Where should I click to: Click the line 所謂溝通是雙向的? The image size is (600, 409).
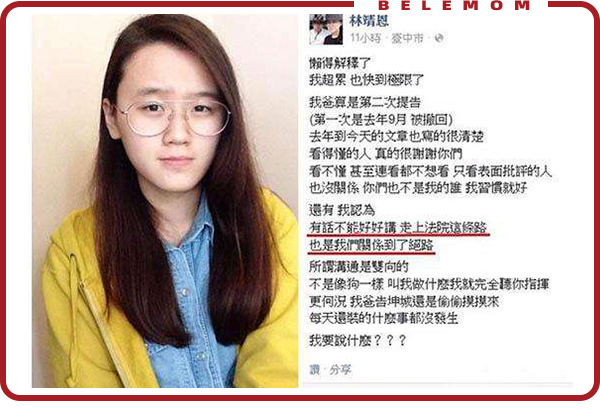(359, 266)
